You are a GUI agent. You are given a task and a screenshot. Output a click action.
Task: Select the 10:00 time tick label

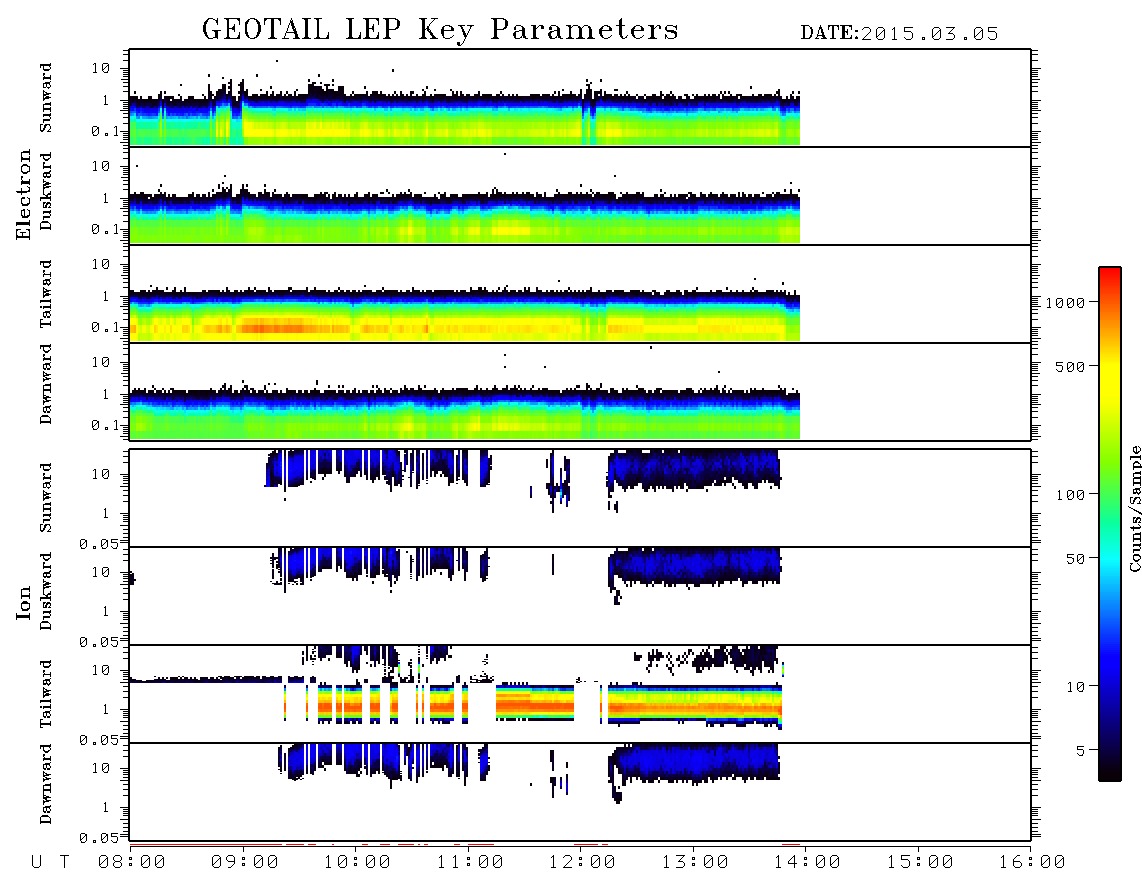(x=358, y=863)
